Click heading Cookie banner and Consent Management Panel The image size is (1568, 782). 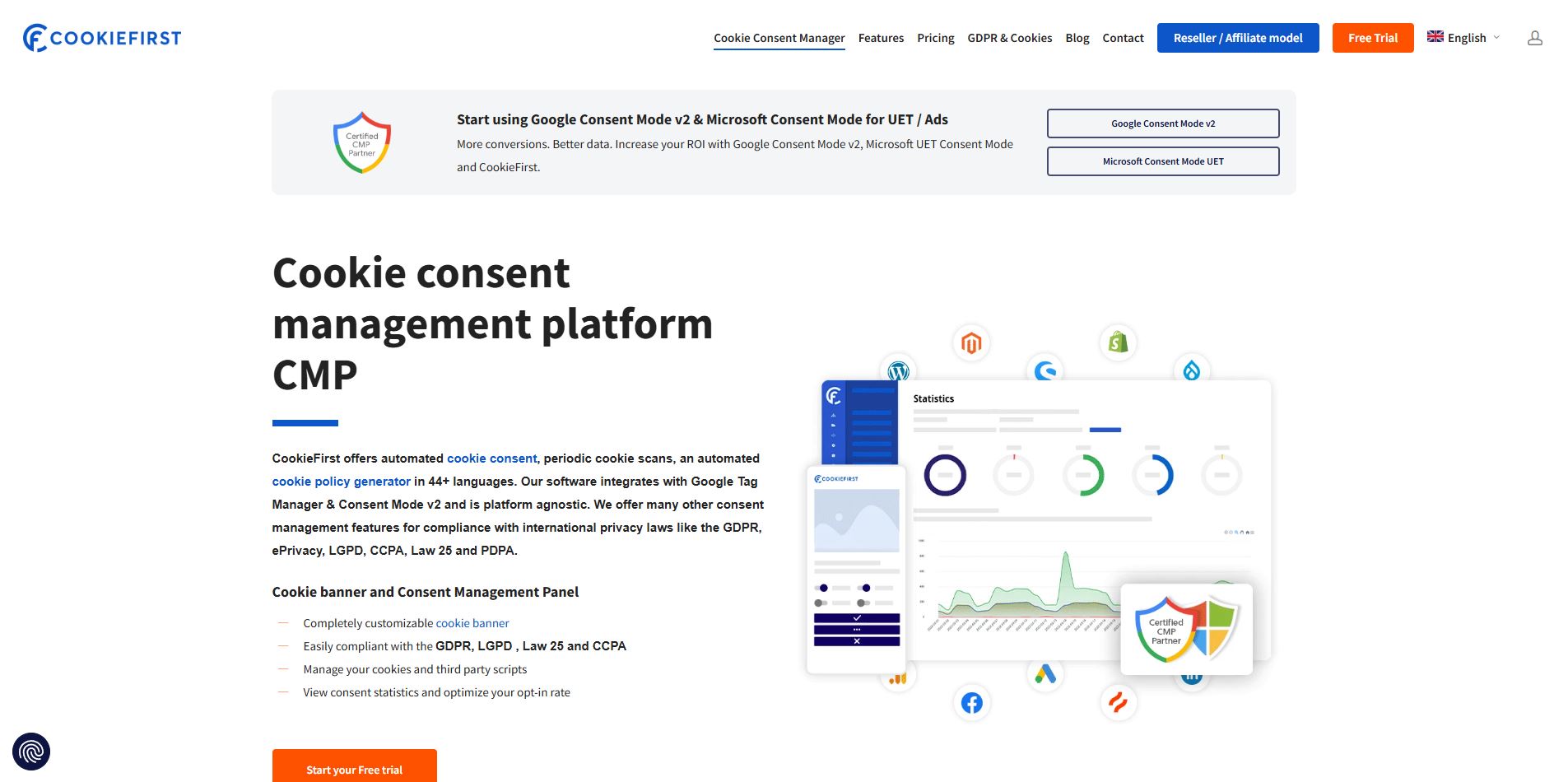(426, 592)
